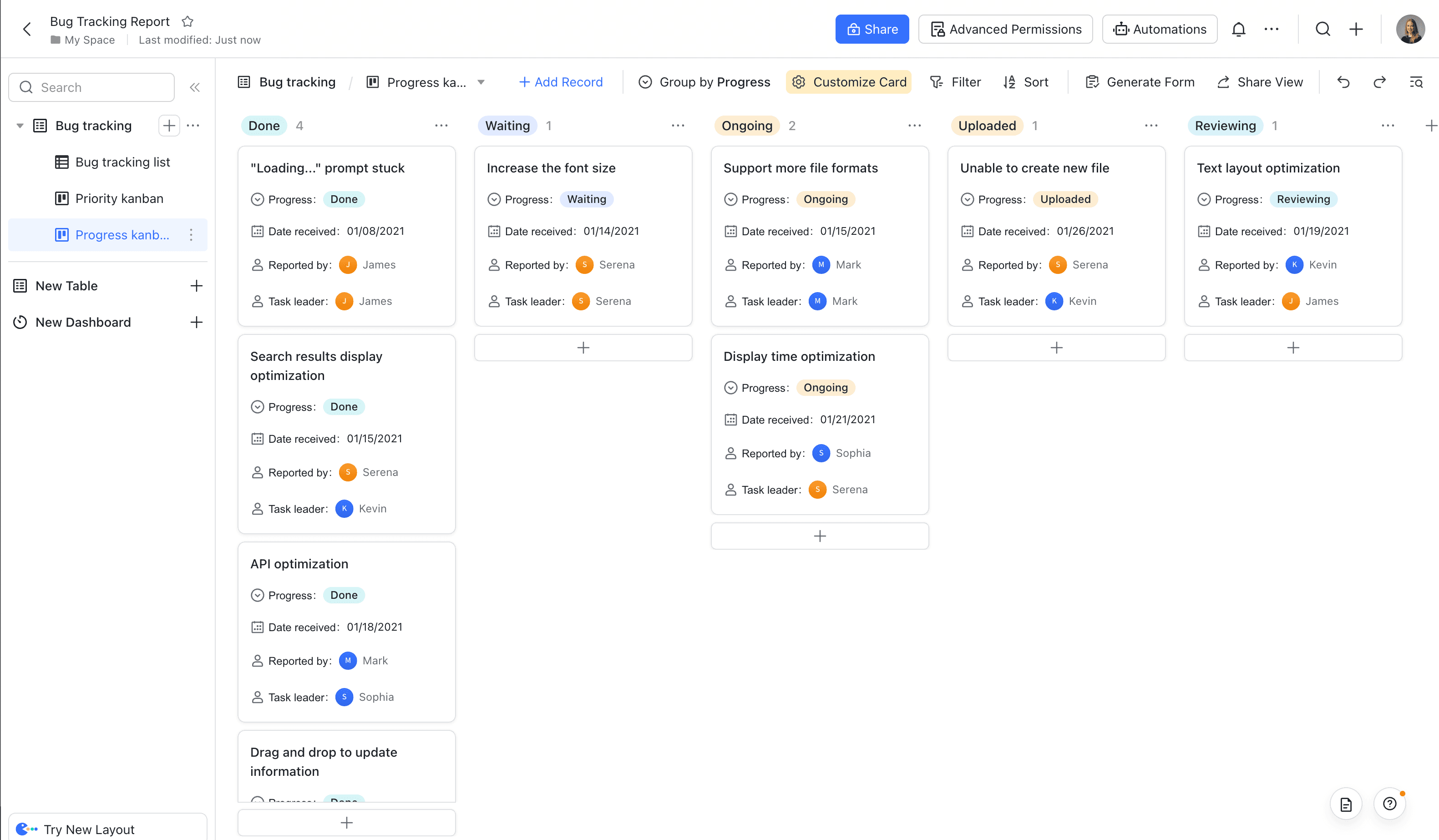Click the search magnifier in top bar
1439x840 pixels.
tap(1322, 29)
